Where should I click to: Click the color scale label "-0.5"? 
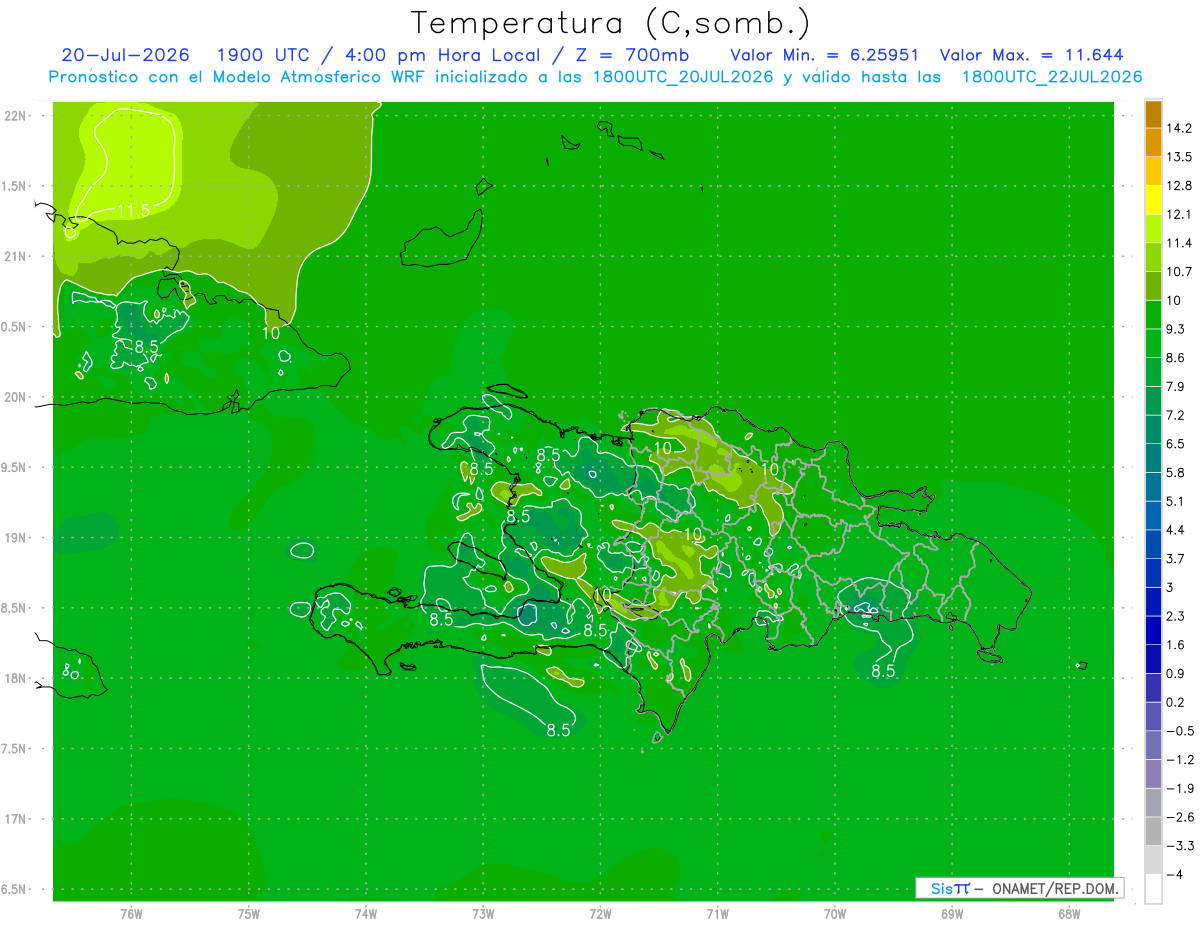pos(1179,731)
